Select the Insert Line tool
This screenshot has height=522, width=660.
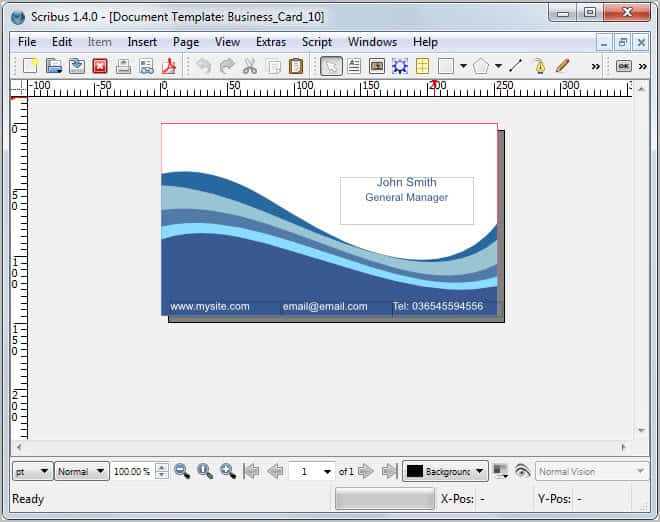tap(516, 66)
